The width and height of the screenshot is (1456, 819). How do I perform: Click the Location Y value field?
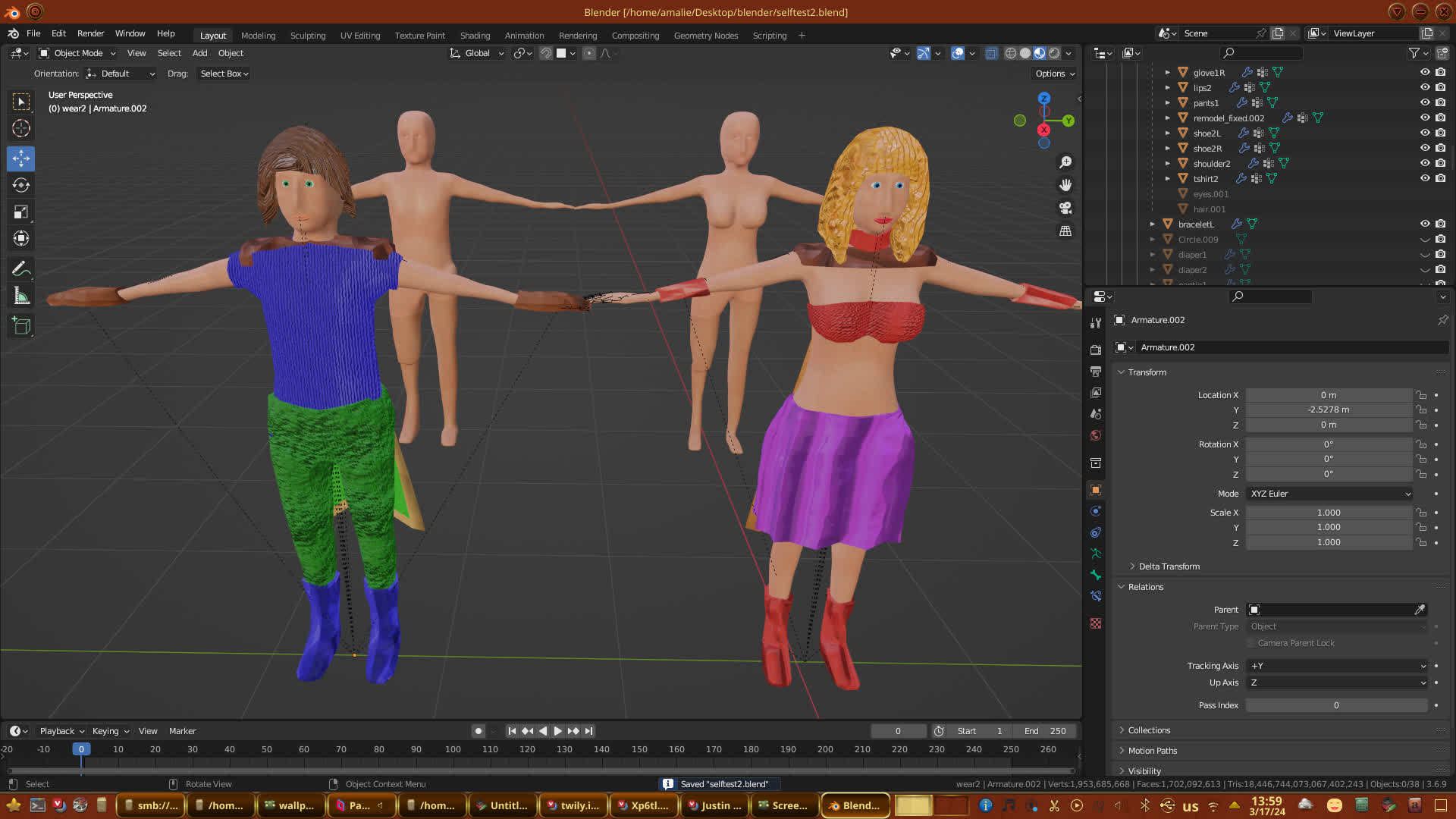pyautogui.click(x=1328, y=409)
